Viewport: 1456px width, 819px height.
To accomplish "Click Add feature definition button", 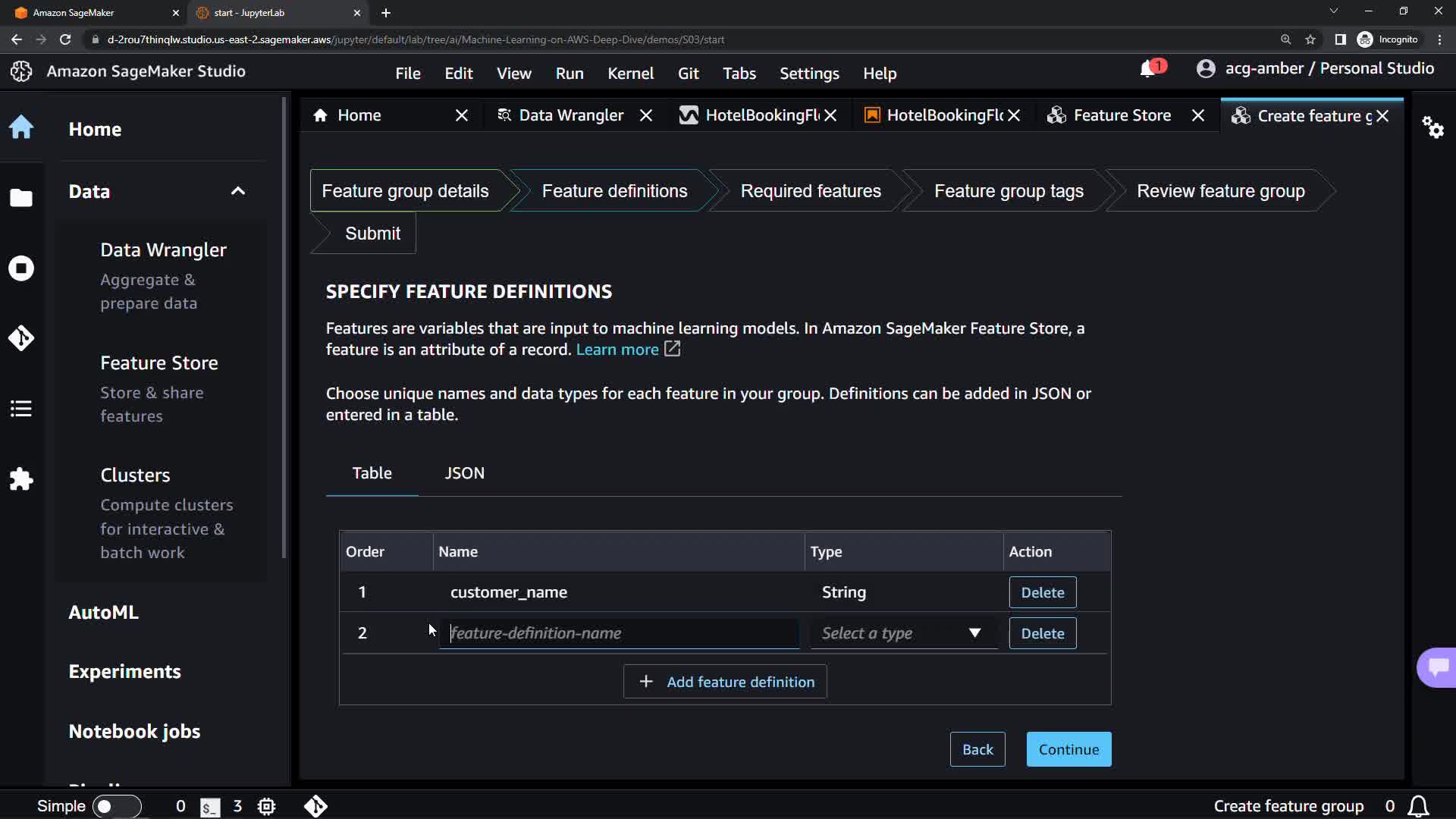I will pyautogui.click(x=725, y=682).
